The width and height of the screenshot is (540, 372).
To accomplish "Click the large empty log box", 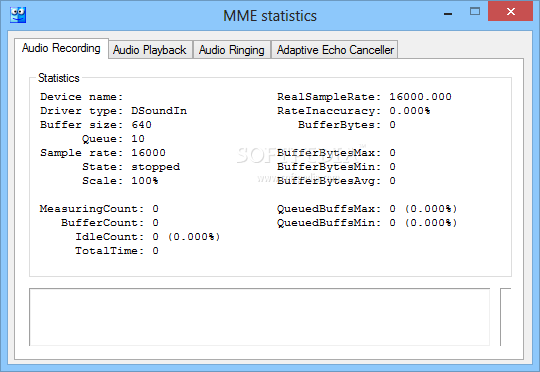I will (259, 317).
